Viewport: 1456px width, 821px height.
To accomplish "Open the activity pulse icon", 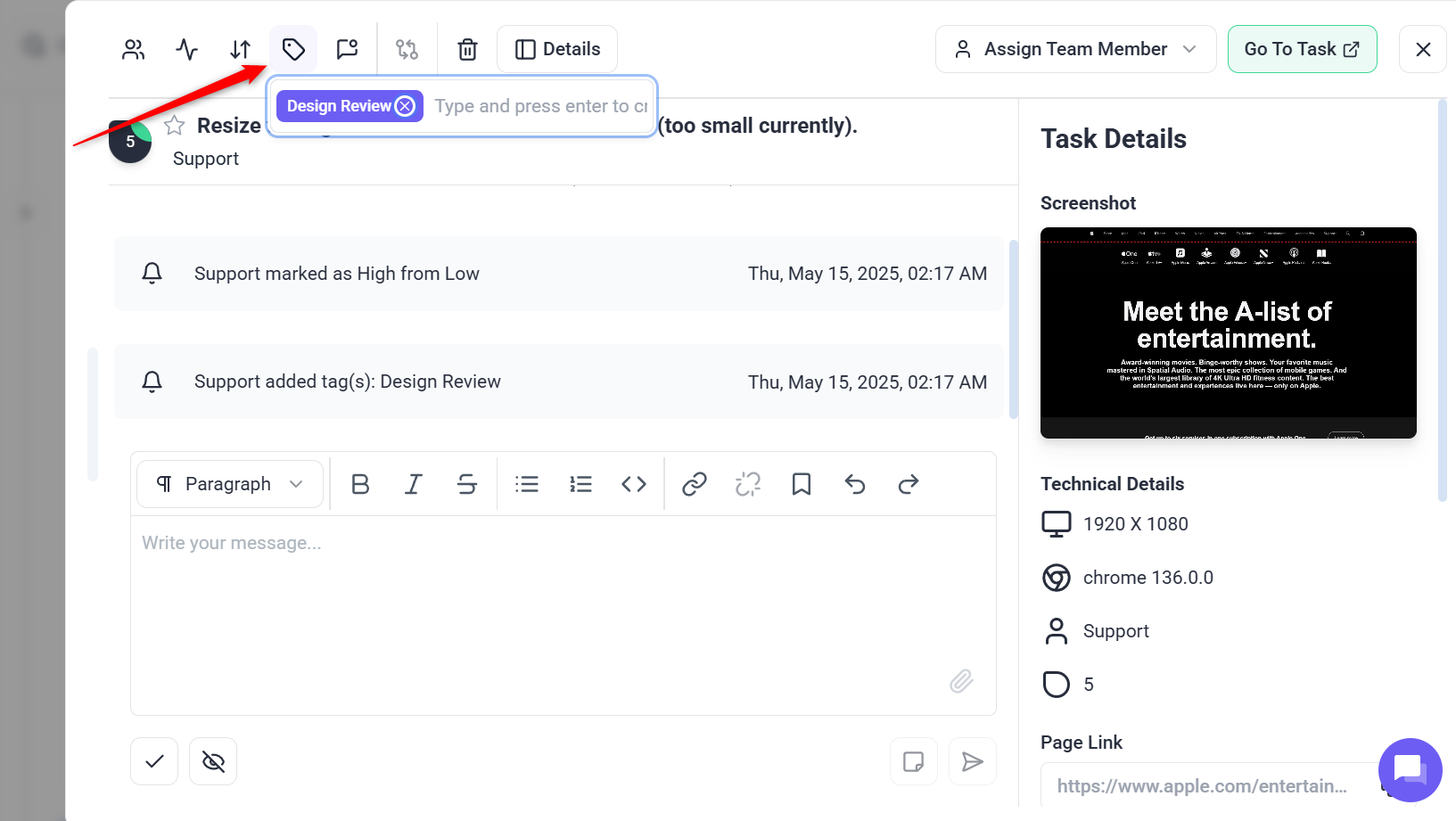I will click(x=187, y=49).
